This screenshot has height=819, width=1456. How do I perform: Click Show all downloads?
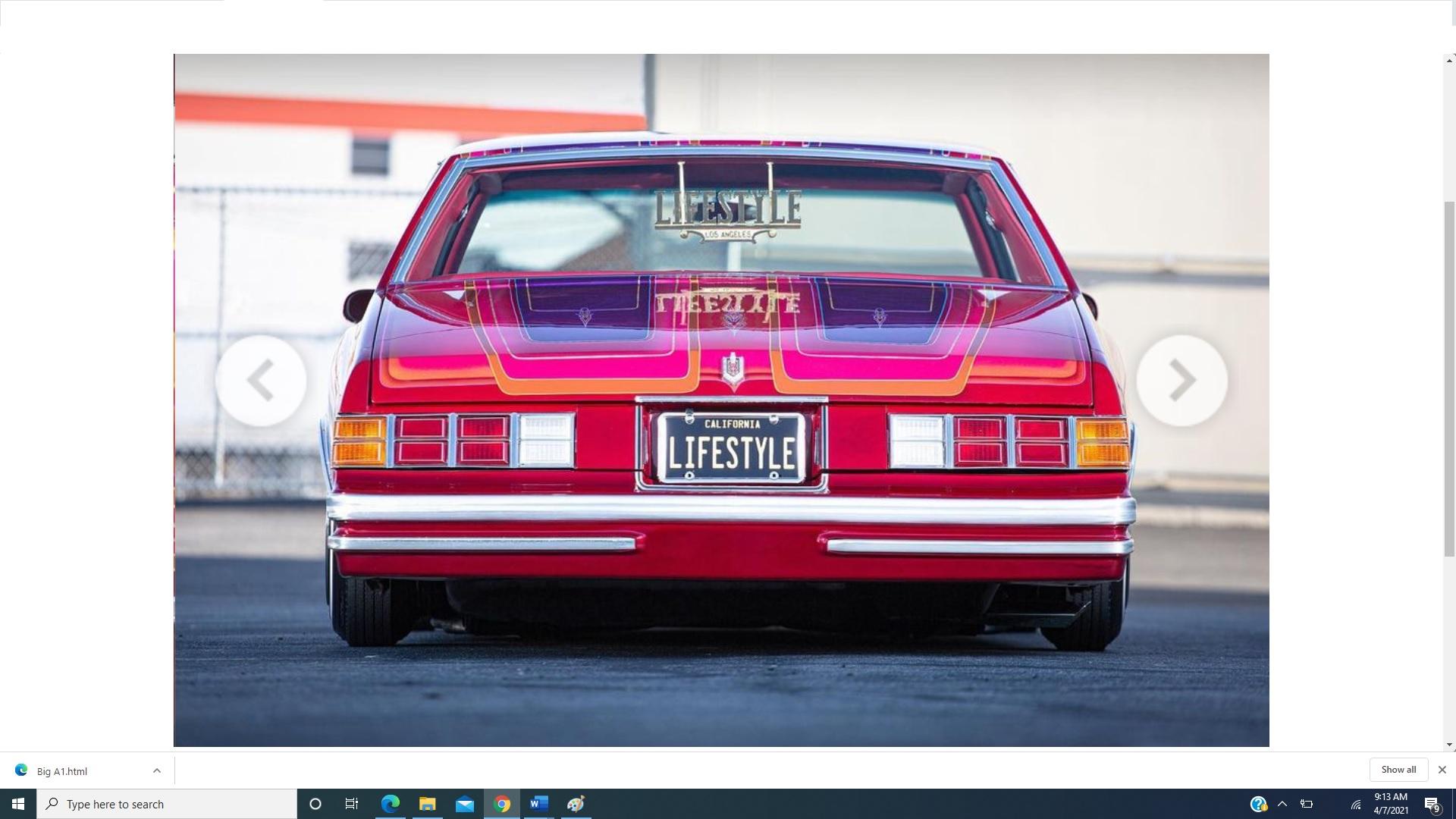1398,770
